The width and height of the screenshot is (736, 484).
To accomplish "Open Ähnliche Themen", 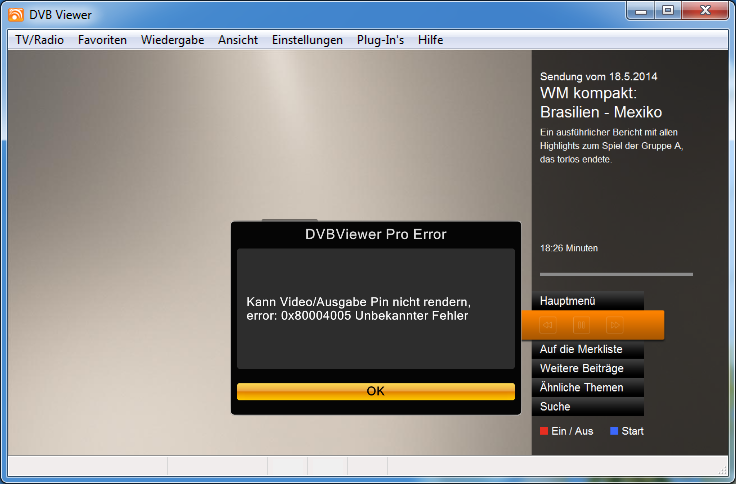I will point(588,388).
